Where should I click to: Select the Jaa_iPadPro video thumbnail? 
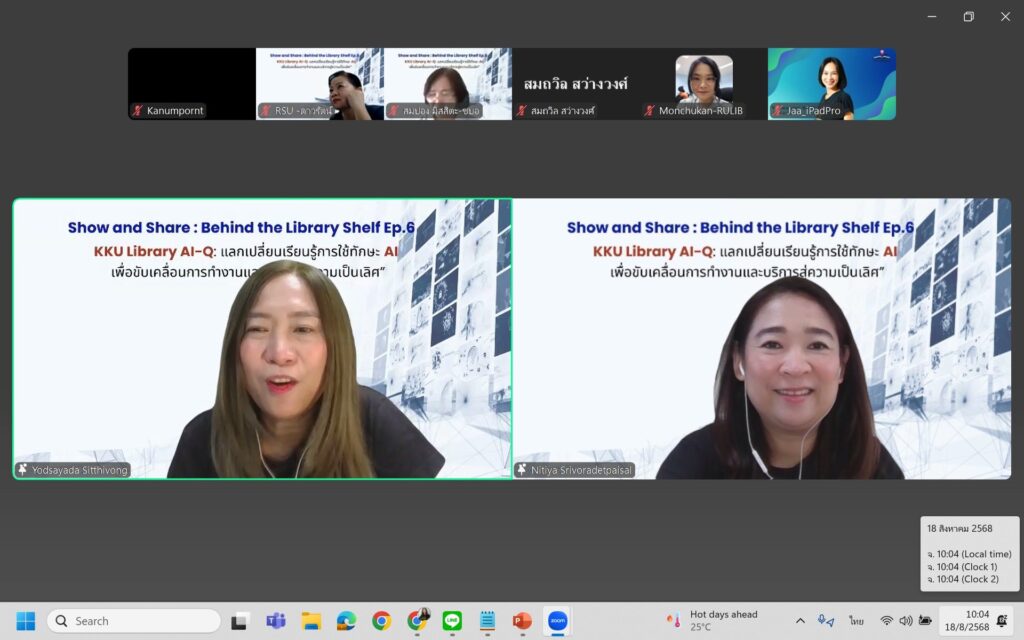[x=832, y=84]
